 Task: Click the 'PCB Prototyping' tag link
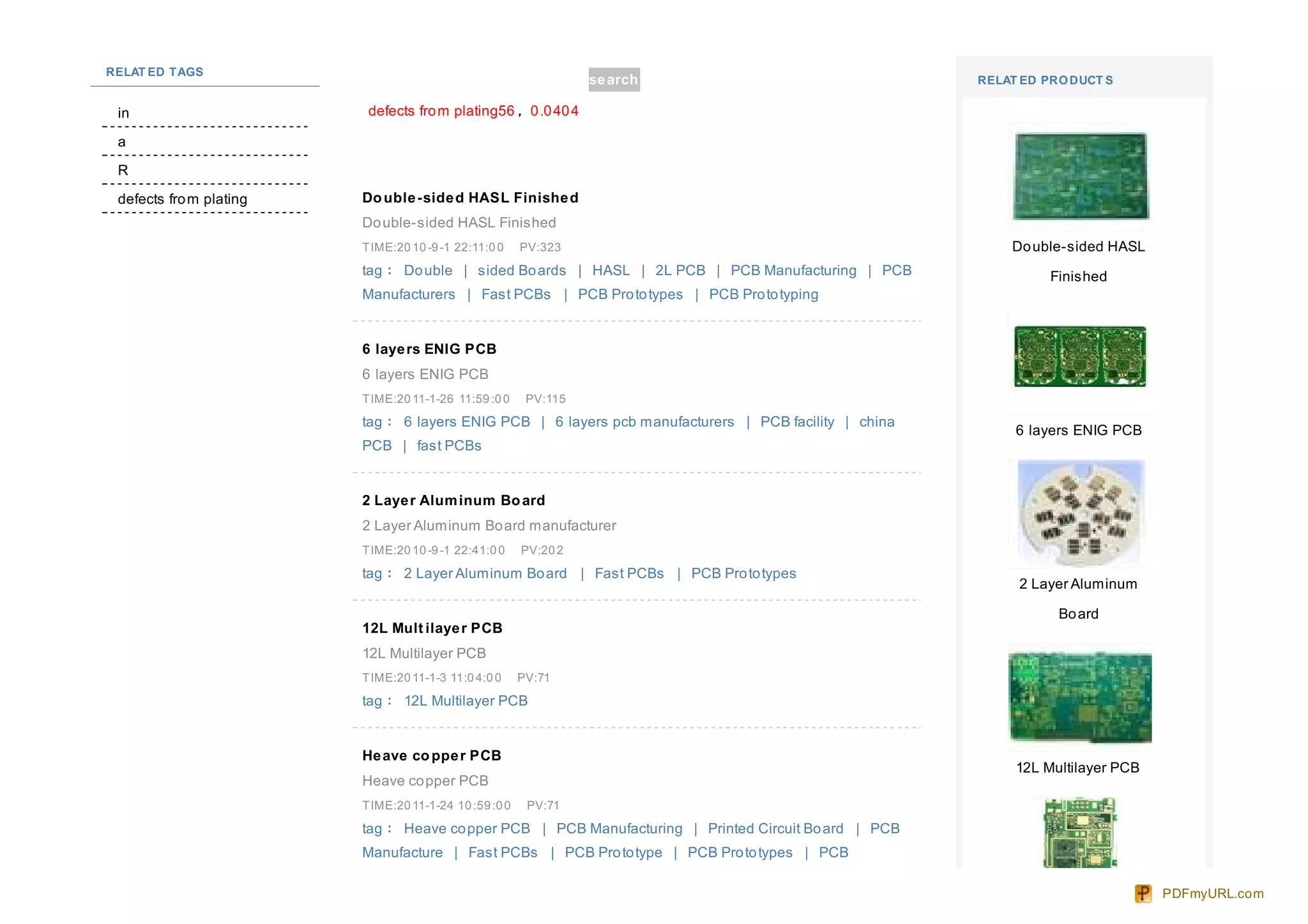[763, 294]
